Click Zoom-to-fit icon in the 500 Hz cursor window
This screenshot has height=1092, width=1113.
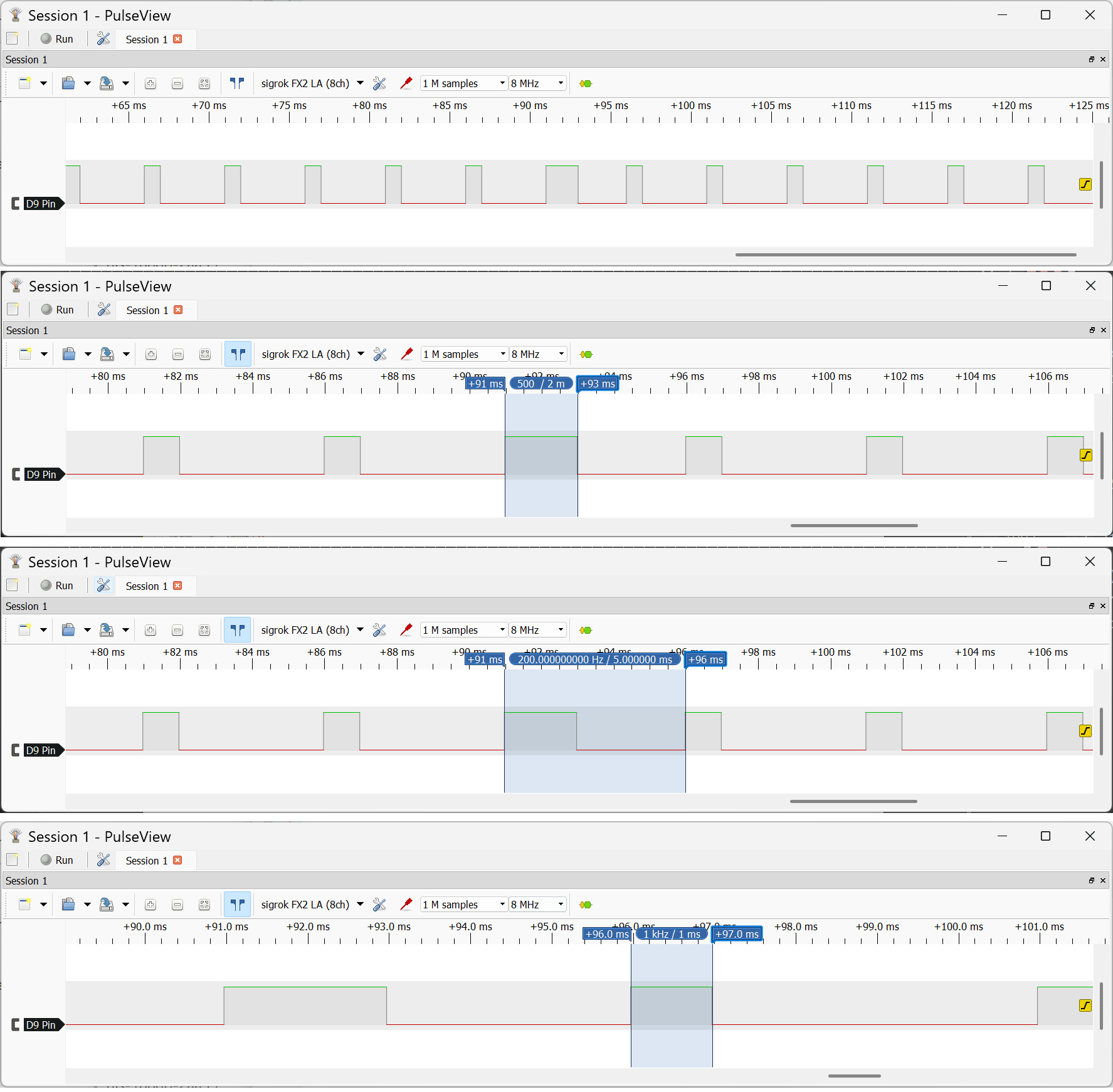[x=205, y=355]
